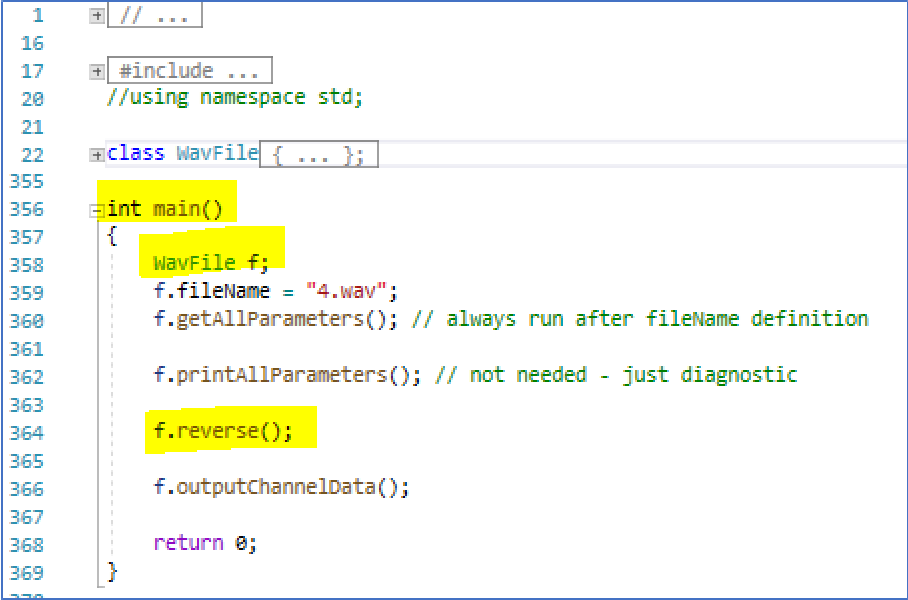Click the '{ ... };' collapsed class body

318,155
